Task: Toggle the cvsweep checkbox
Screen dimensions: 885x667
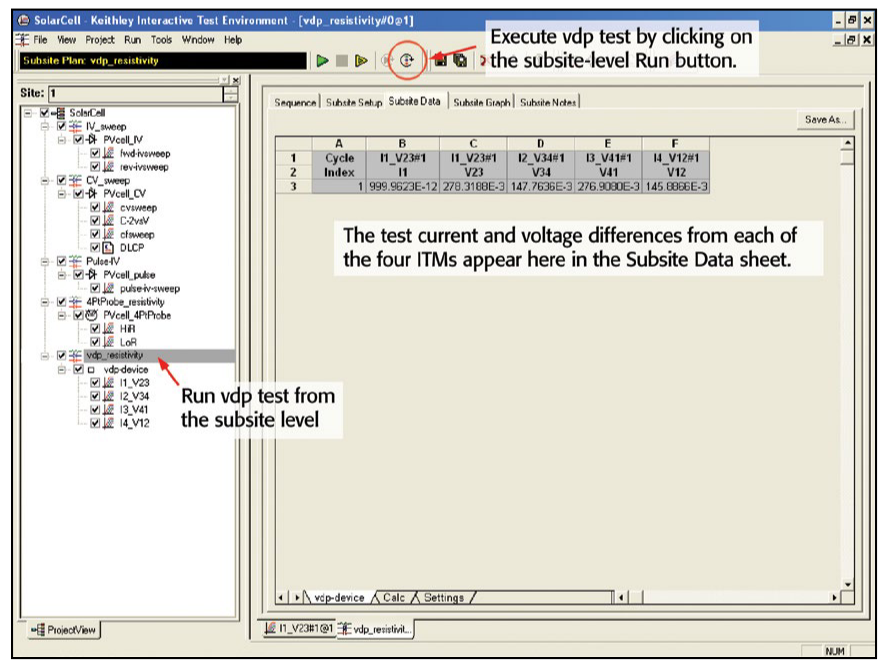Action: pos(95,207)
